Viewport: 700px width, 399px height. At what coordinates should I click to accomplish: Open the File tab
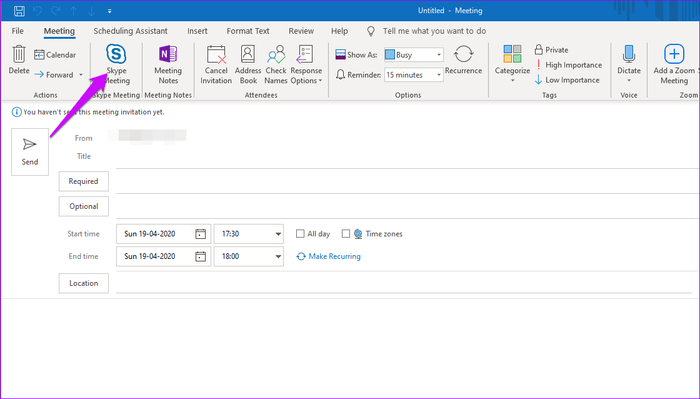[x=17, y=31]
